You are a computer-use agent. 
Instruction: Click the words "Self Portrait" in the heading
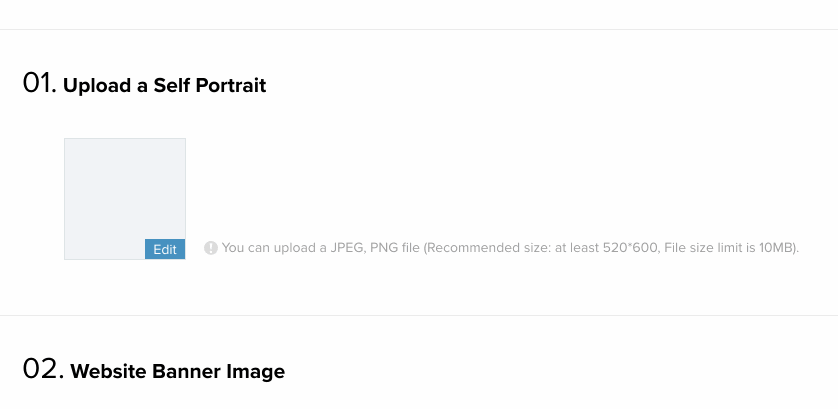pyautogui.click(x=209, y=86)
